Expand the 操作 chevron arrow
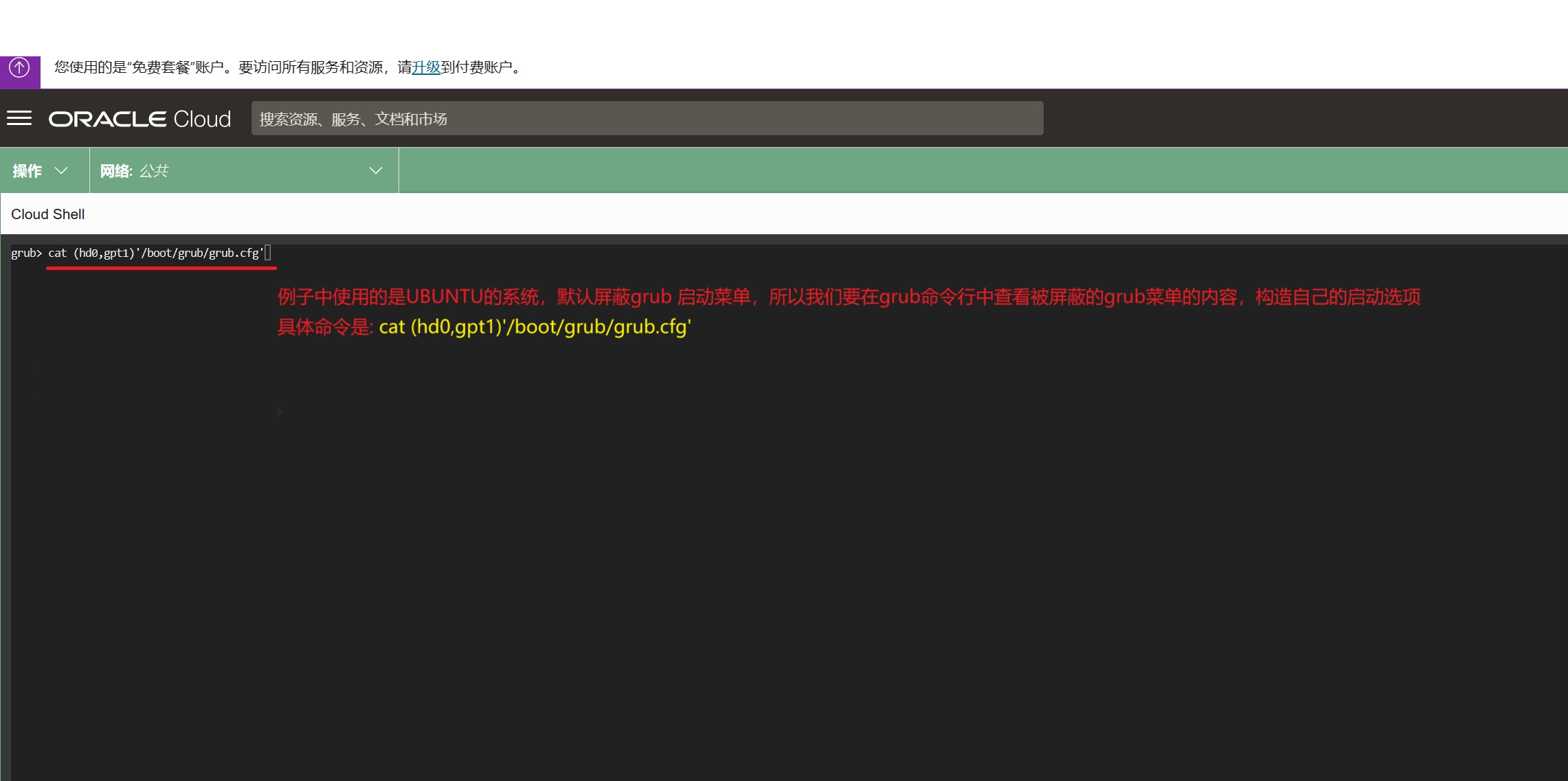1568x781 pixels. pos(61,170)
